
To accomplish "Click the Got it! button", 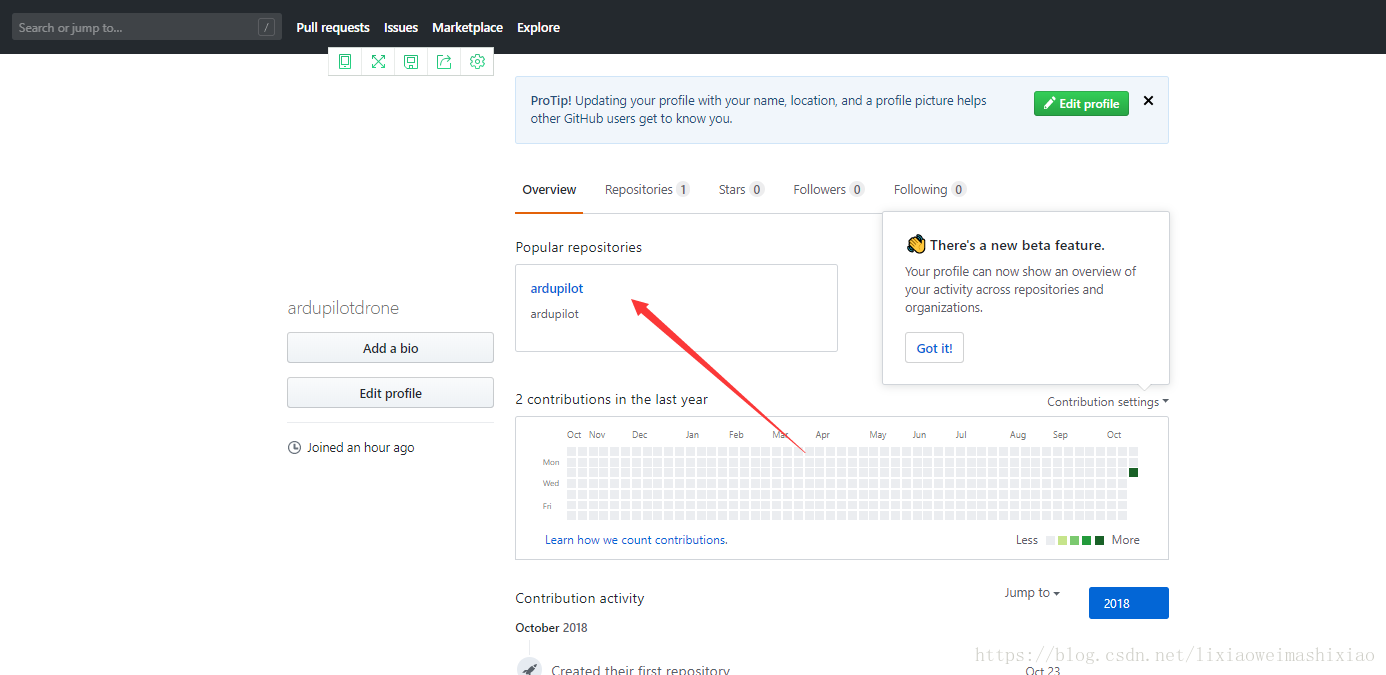I will (x=934, y=348).
